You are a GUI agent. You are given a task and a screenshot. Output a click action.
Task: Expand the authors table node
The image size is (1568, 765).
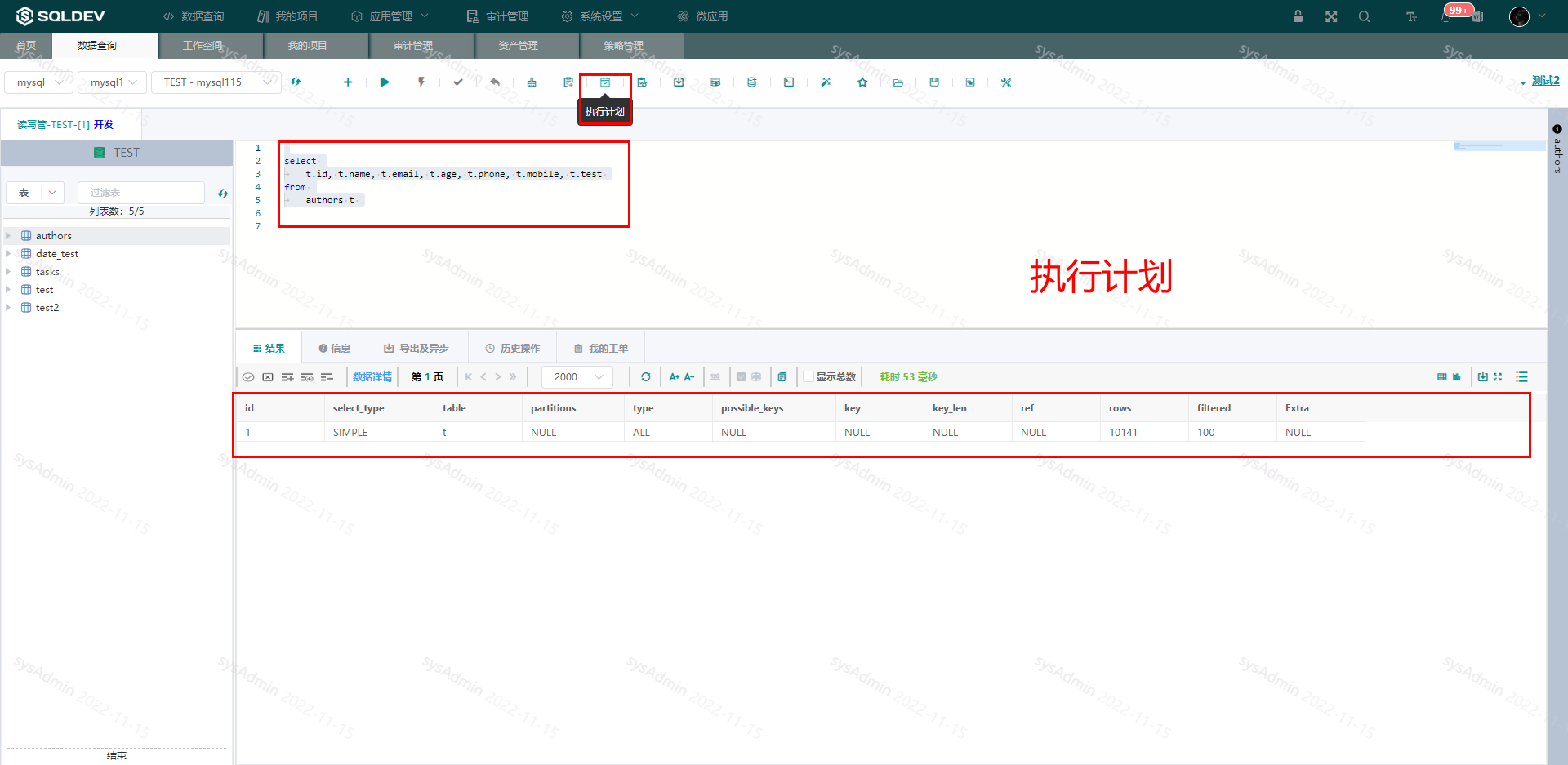click(x=8, y=236)
